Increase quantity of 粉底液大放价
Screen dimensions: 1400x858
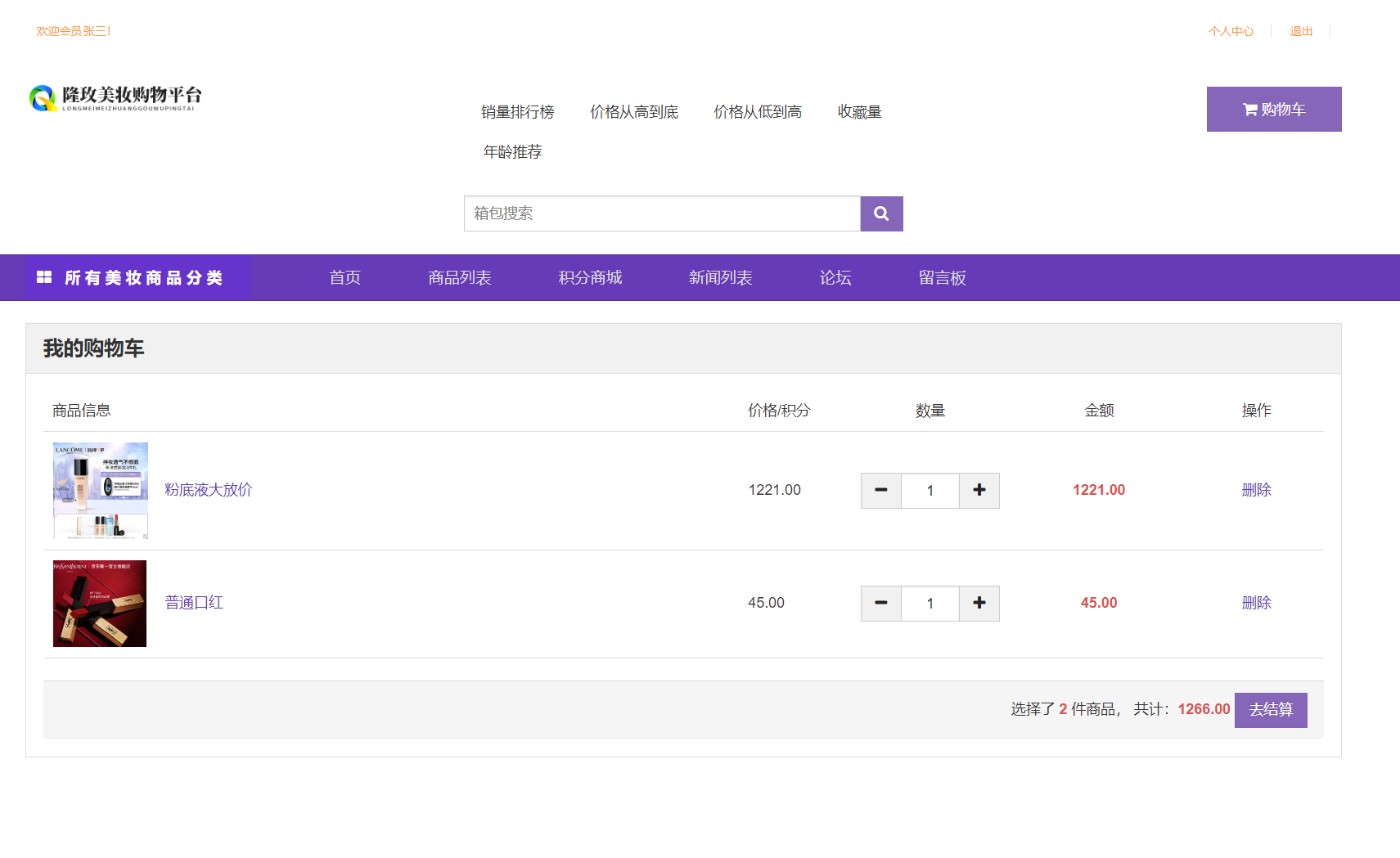tap(979, 491)
